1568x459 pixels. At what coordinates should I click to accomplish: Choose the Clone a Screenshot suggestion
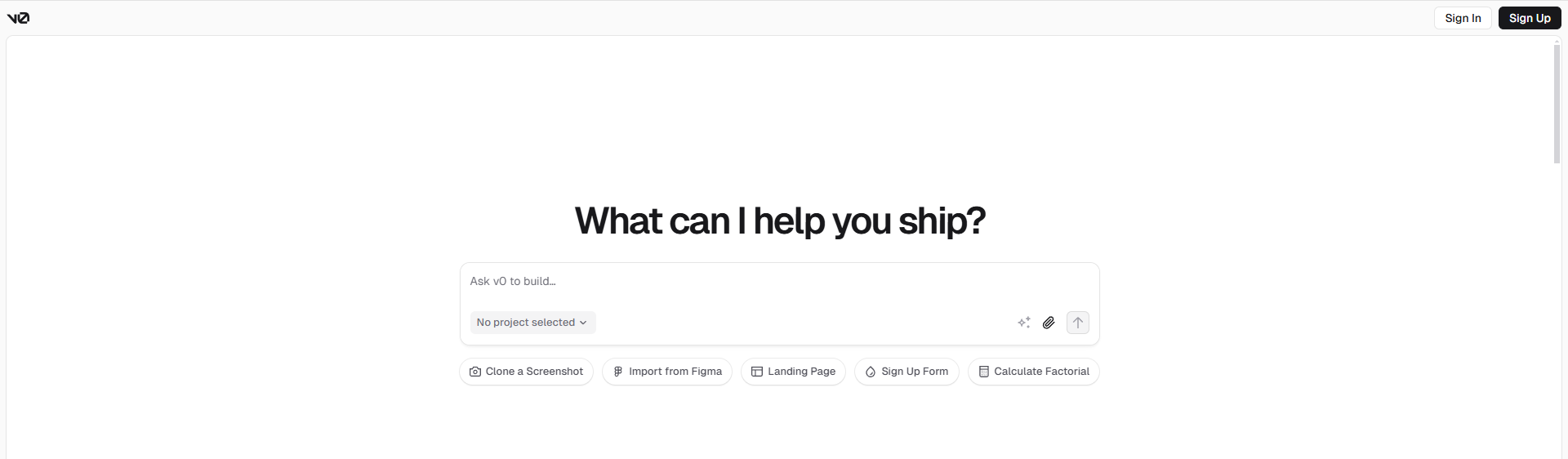pyautogui.click(x=527, y=372)
